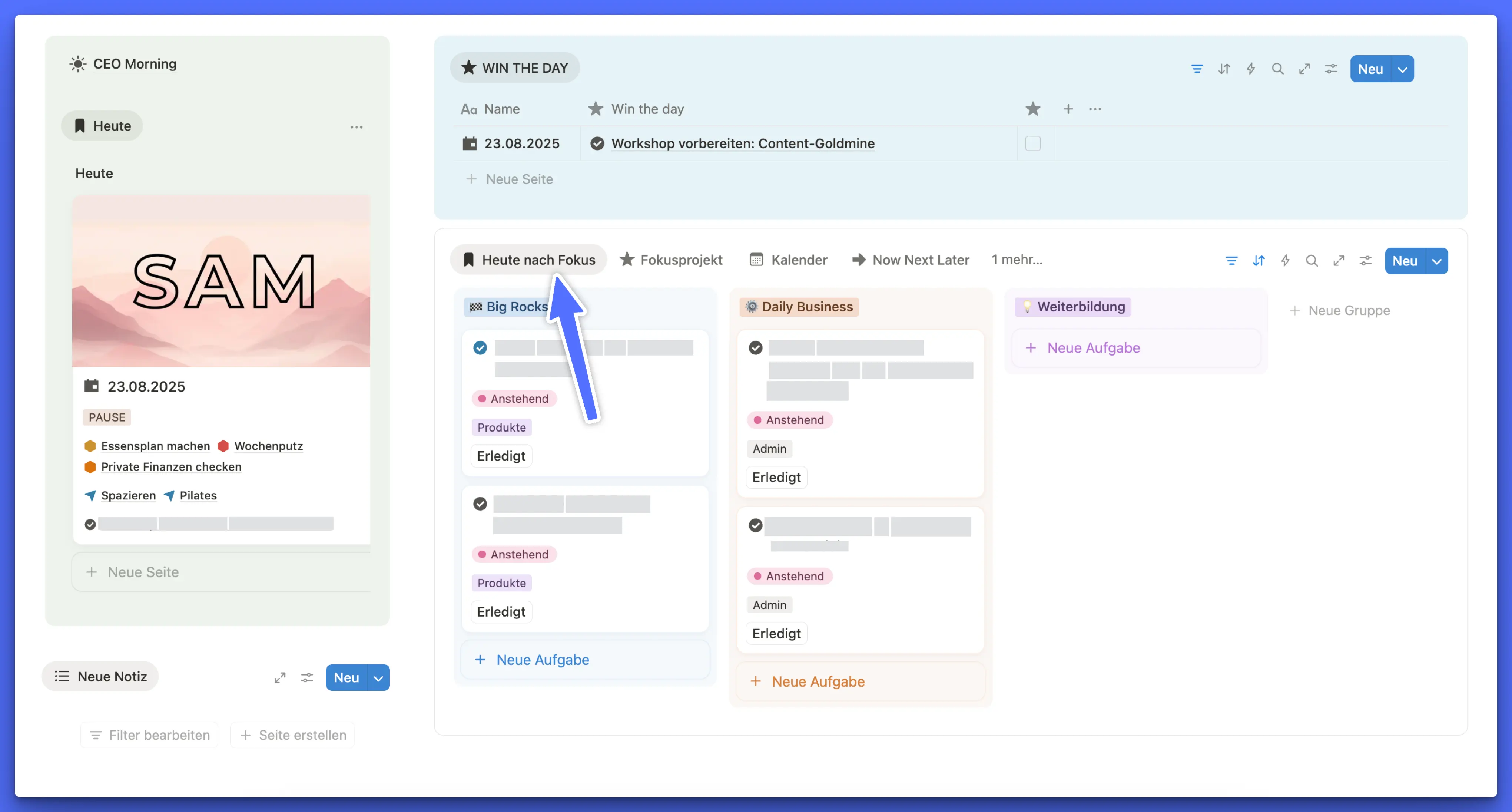Click the pink Anstehend status tag in first Big Rocks card
The height and width of the screenshot is (812, 1512).
point(514,399)
